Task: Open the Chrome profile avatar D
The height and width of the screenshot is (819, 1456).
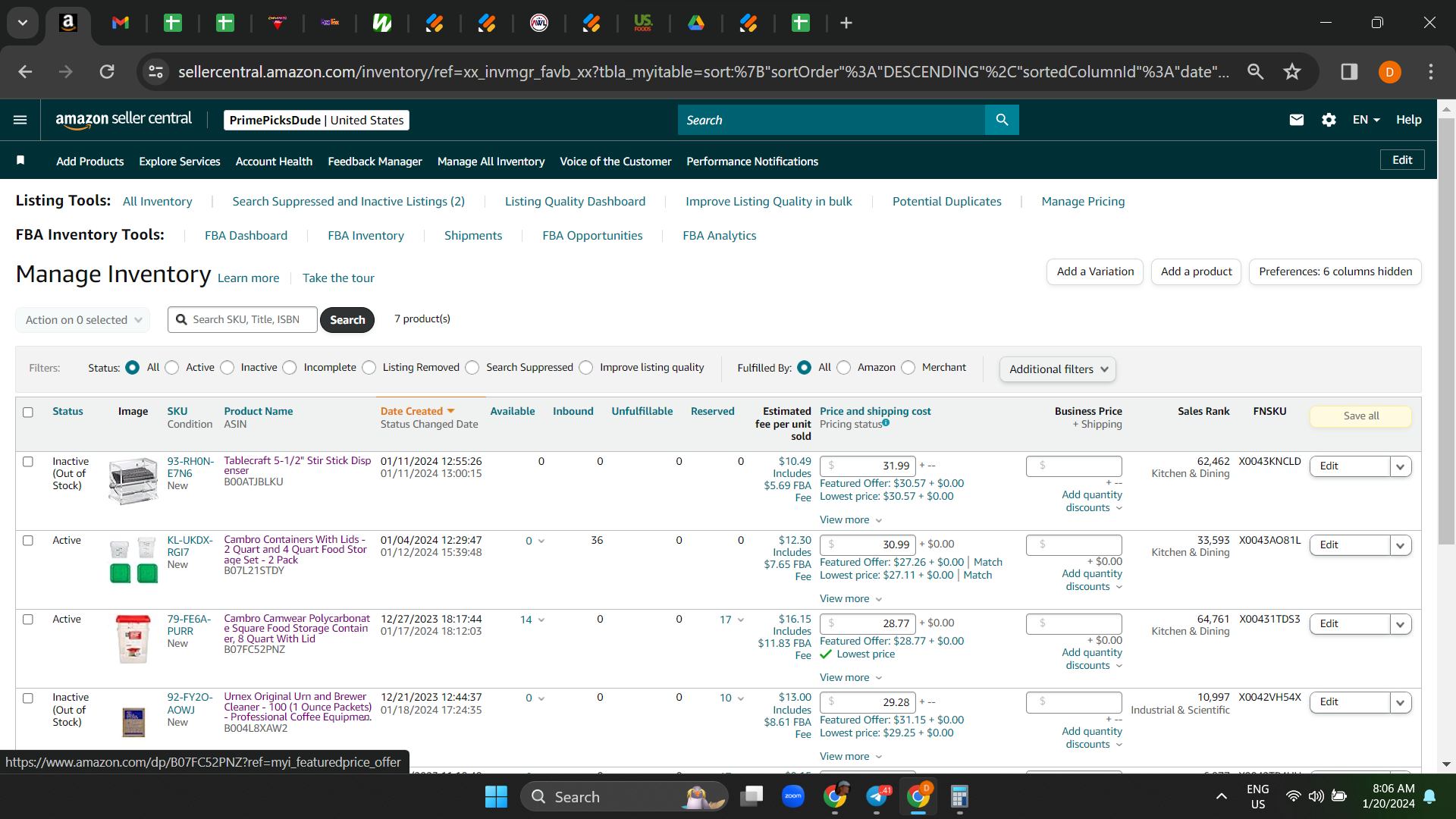Action: [1390, 72]
